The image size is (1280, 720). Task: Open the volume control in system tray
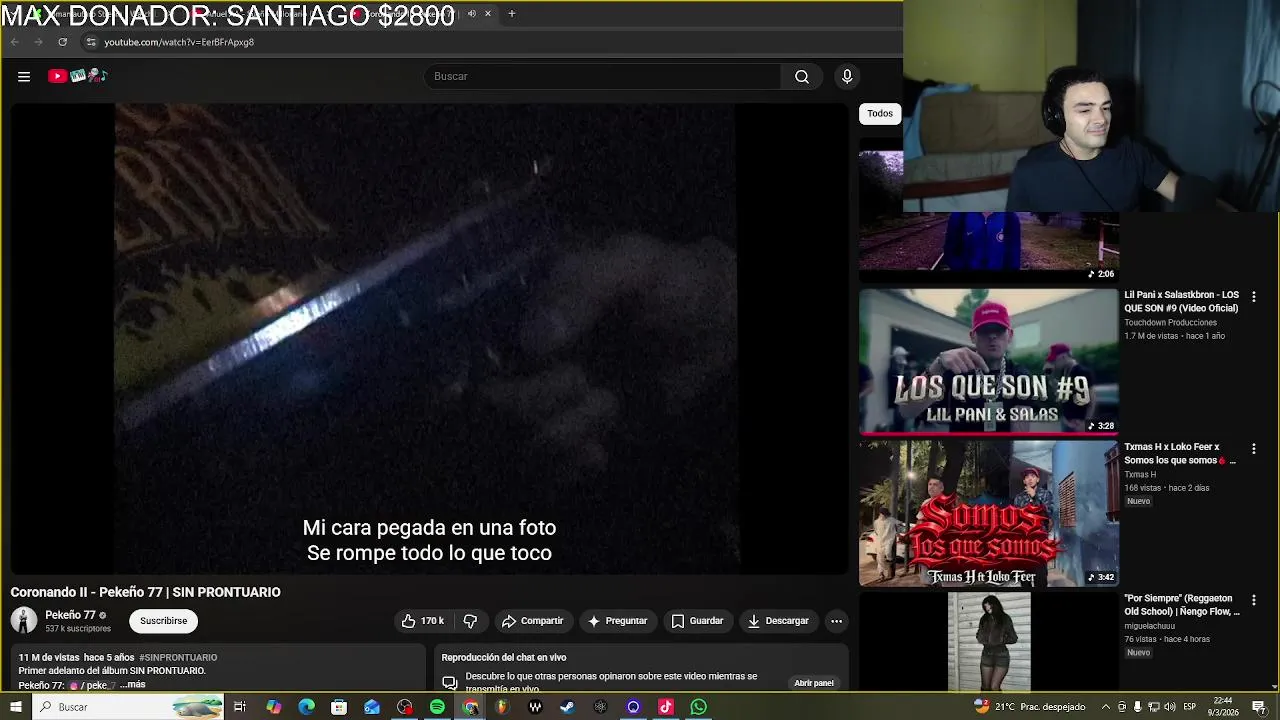[1170, 707]
